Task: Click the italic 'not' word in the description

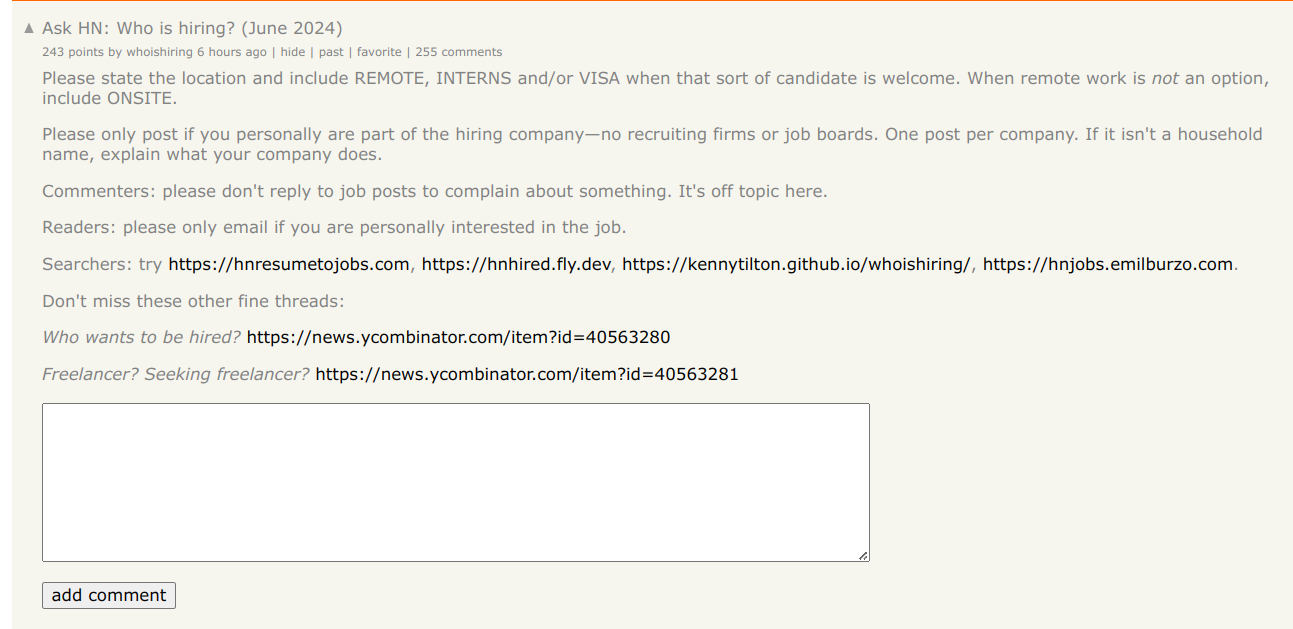Action: (1165, 78)
